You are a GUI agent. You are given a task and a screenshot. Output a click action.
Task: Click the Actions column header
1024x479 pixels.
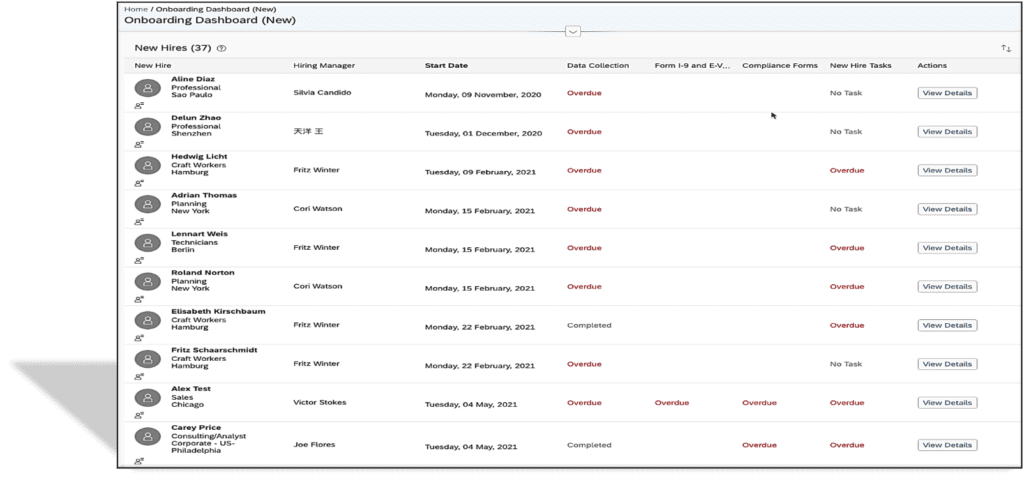click(x=931, y=65)
